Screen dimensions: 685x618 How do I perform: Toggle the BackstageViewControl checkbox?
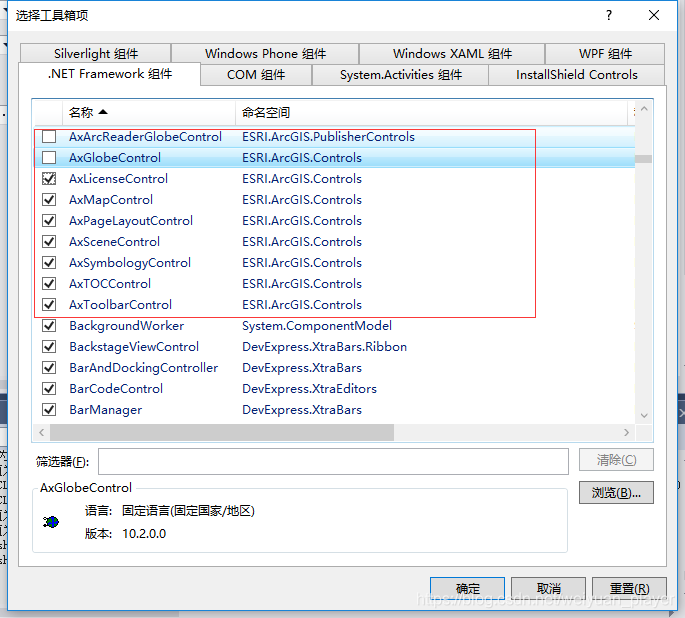[49, 347]
